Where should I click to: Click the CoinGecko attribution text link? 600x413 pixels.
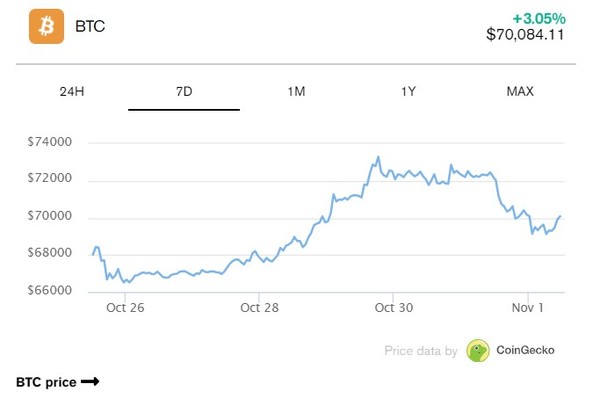(525, 351)
